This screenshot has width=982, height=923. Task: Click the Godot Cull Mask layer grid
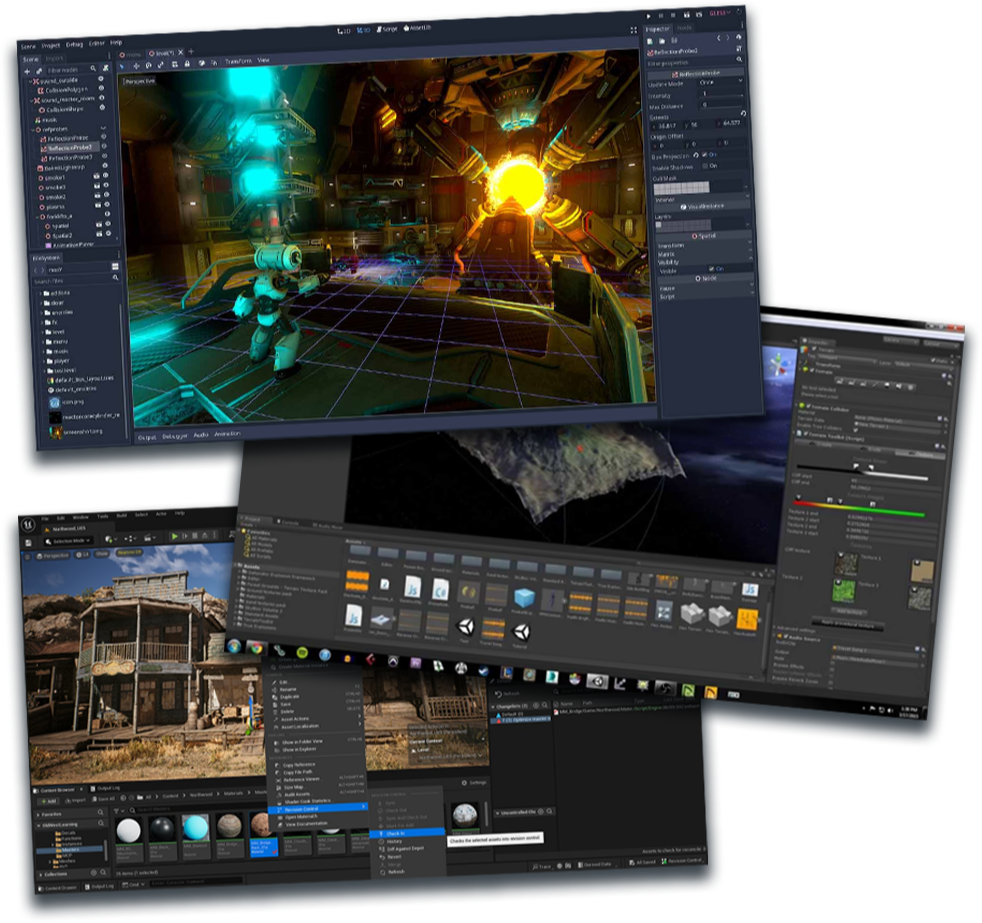coord(681,187)
